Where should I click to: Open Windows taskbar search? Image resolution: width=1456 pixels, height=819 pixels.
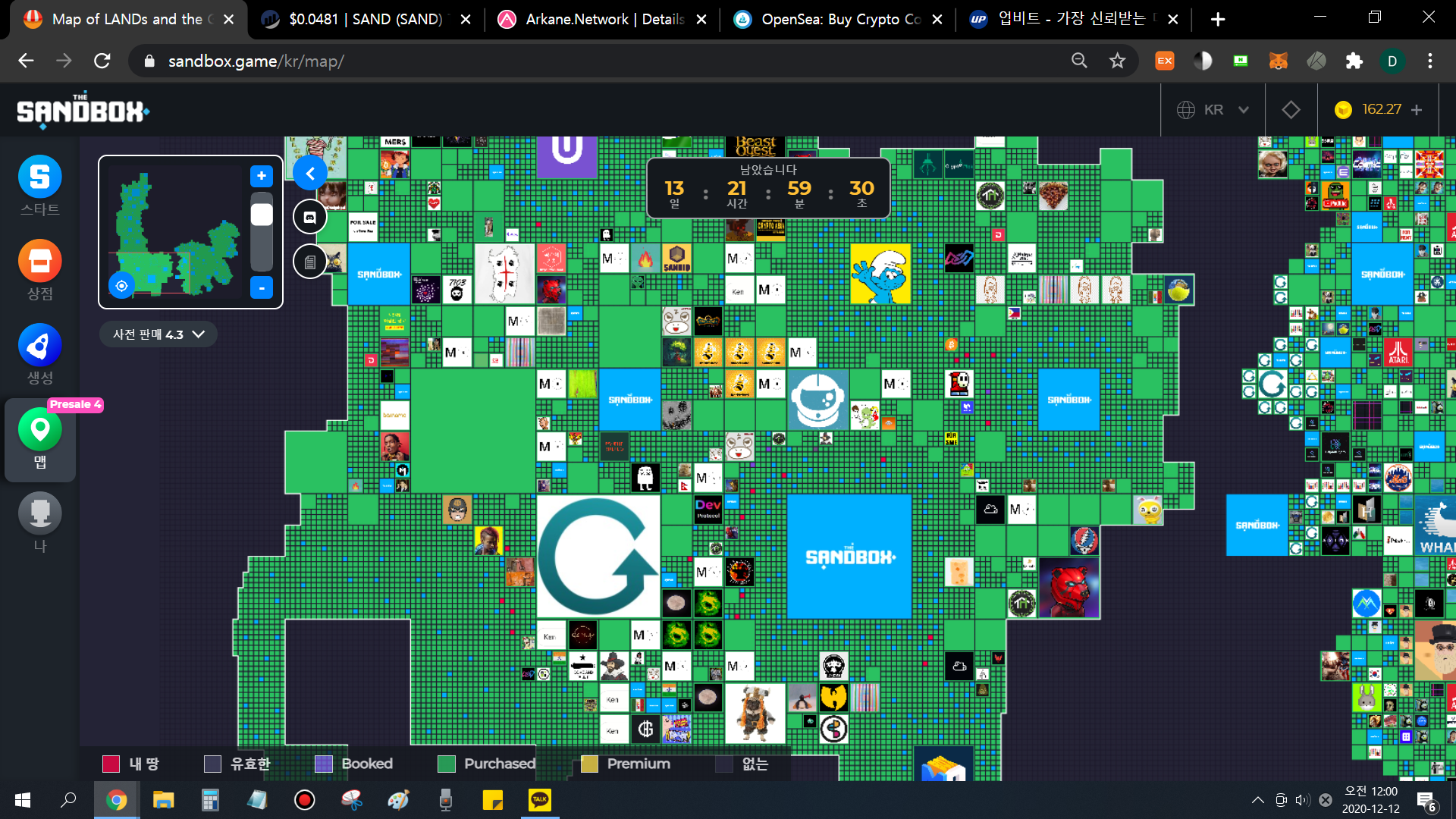68,800
